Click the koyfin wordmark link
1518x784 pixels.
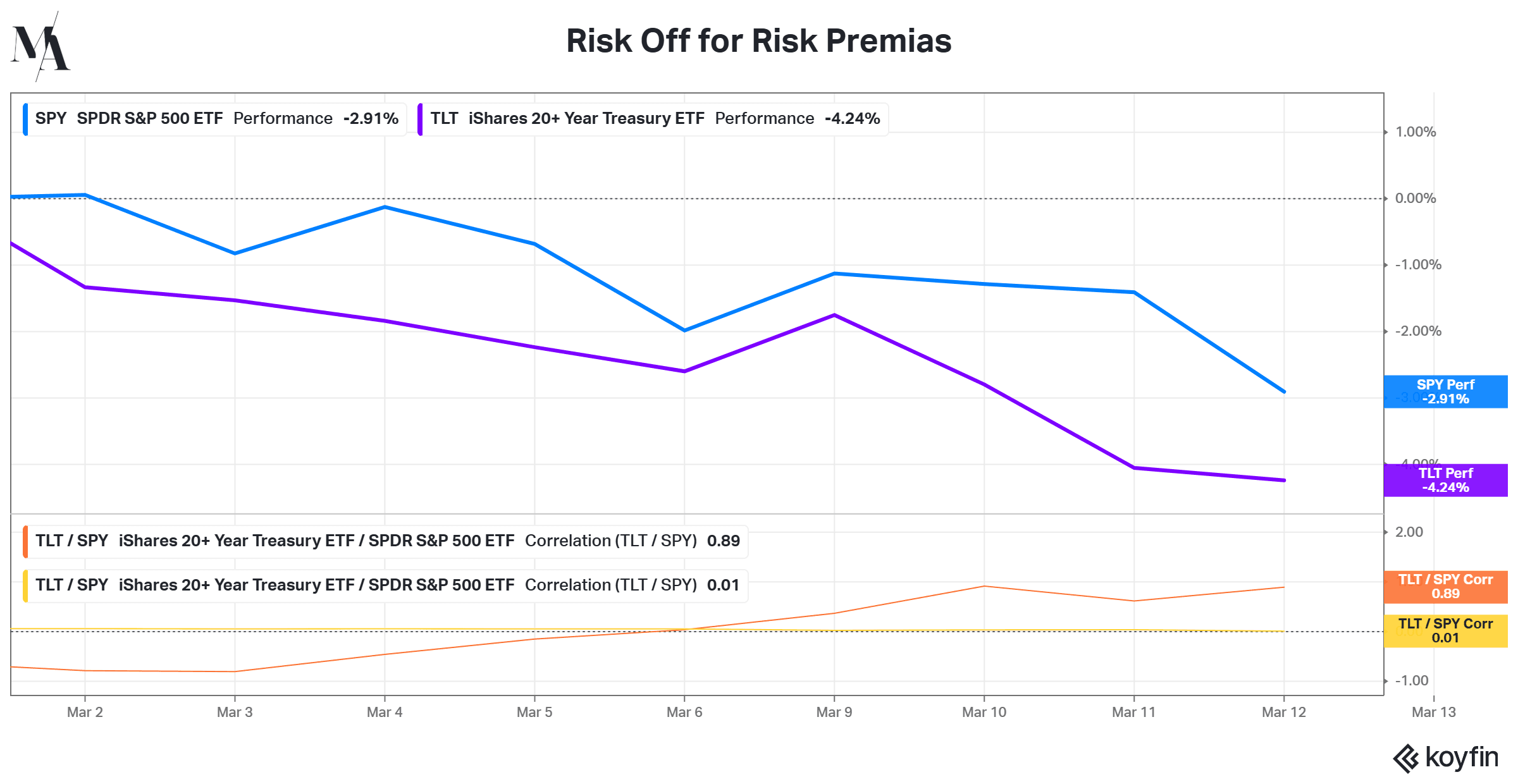1462,757
